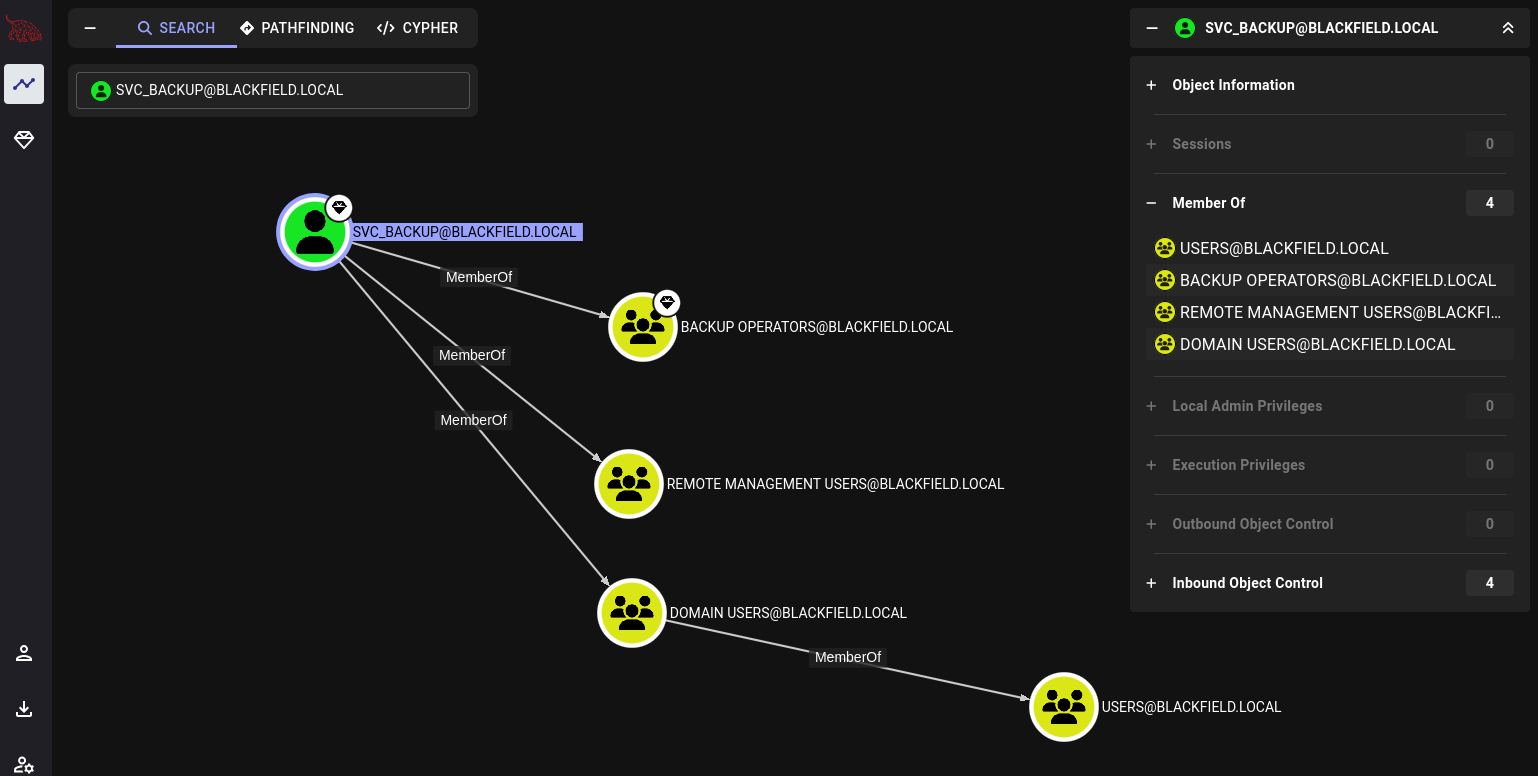The image size is (1538, 776).
Task: Click MemberOf edge label to BACKUP OPERATORS
Action: [x=479, y=277]
